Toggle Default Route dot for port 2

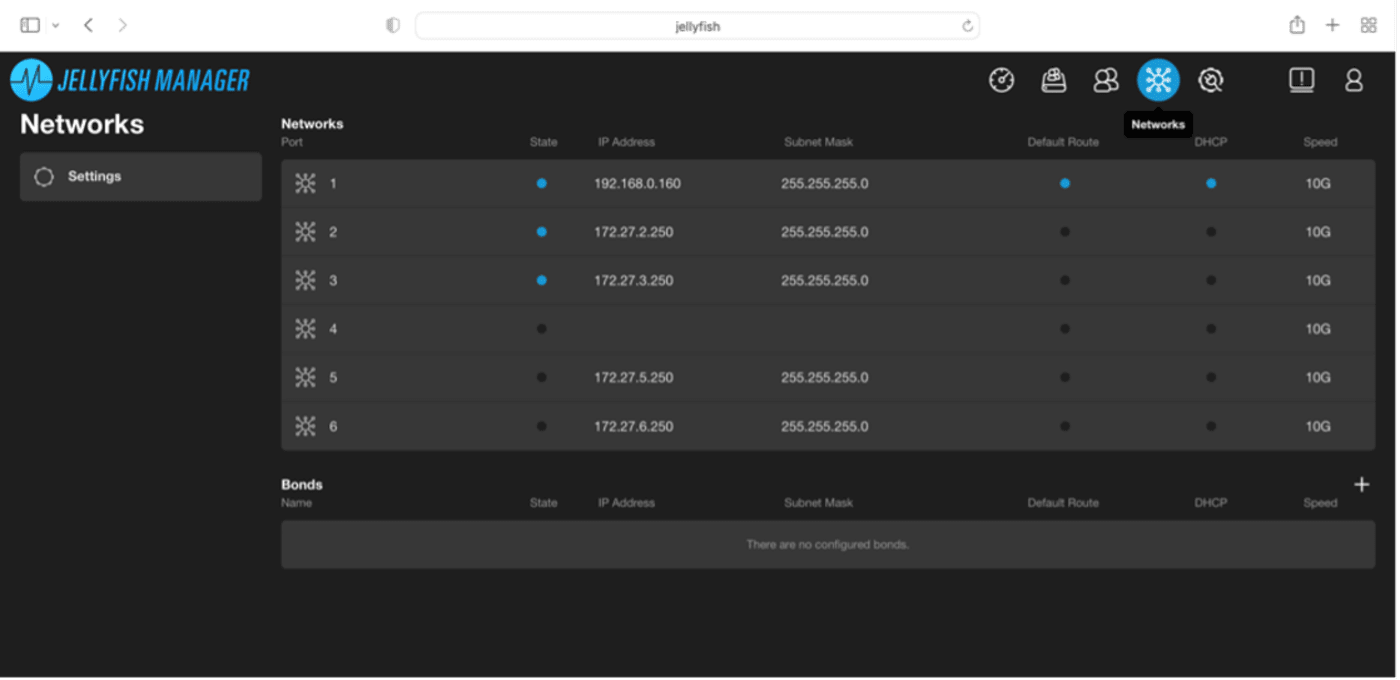[1065, 232]
